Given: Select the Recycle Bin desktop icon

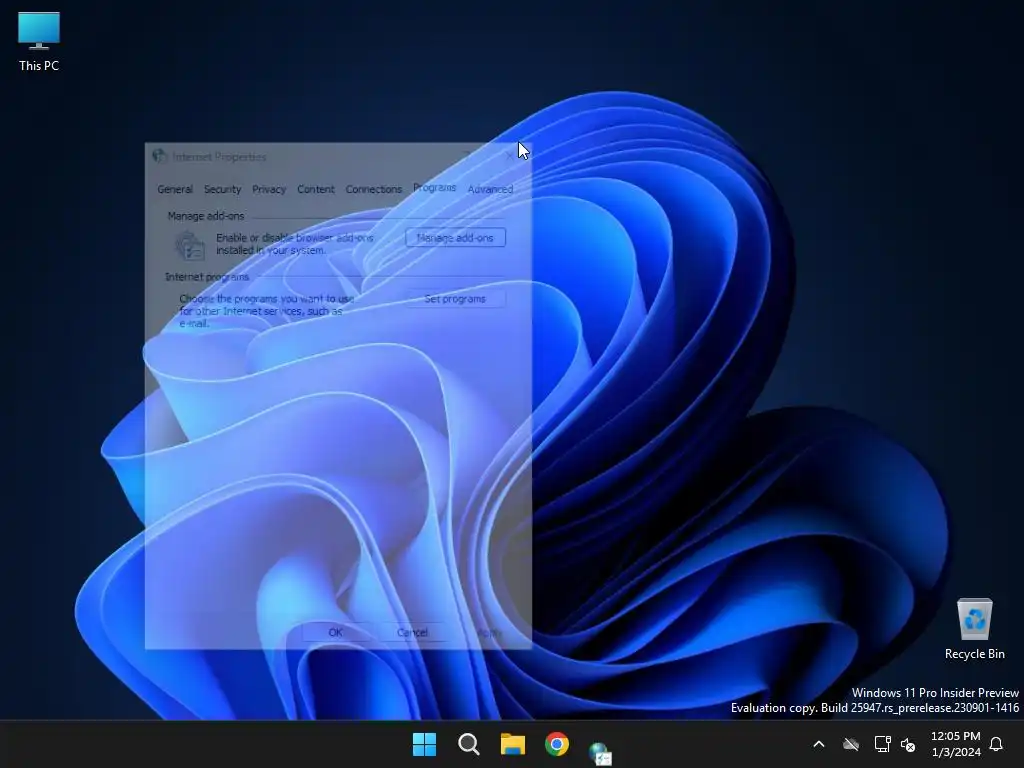Looking at the screenshot, I should (974, 629).
